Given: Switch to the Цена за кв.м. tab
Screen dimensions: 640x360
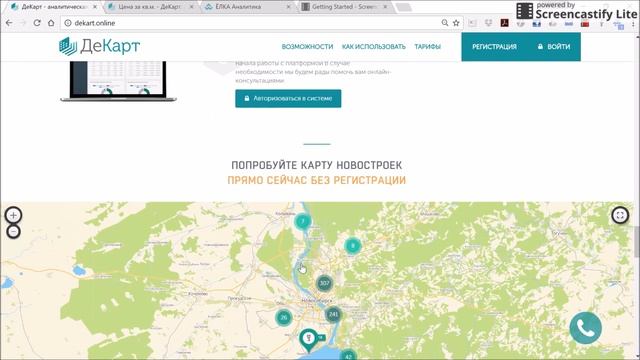Looking at the screenshot, I should [149, 7].
